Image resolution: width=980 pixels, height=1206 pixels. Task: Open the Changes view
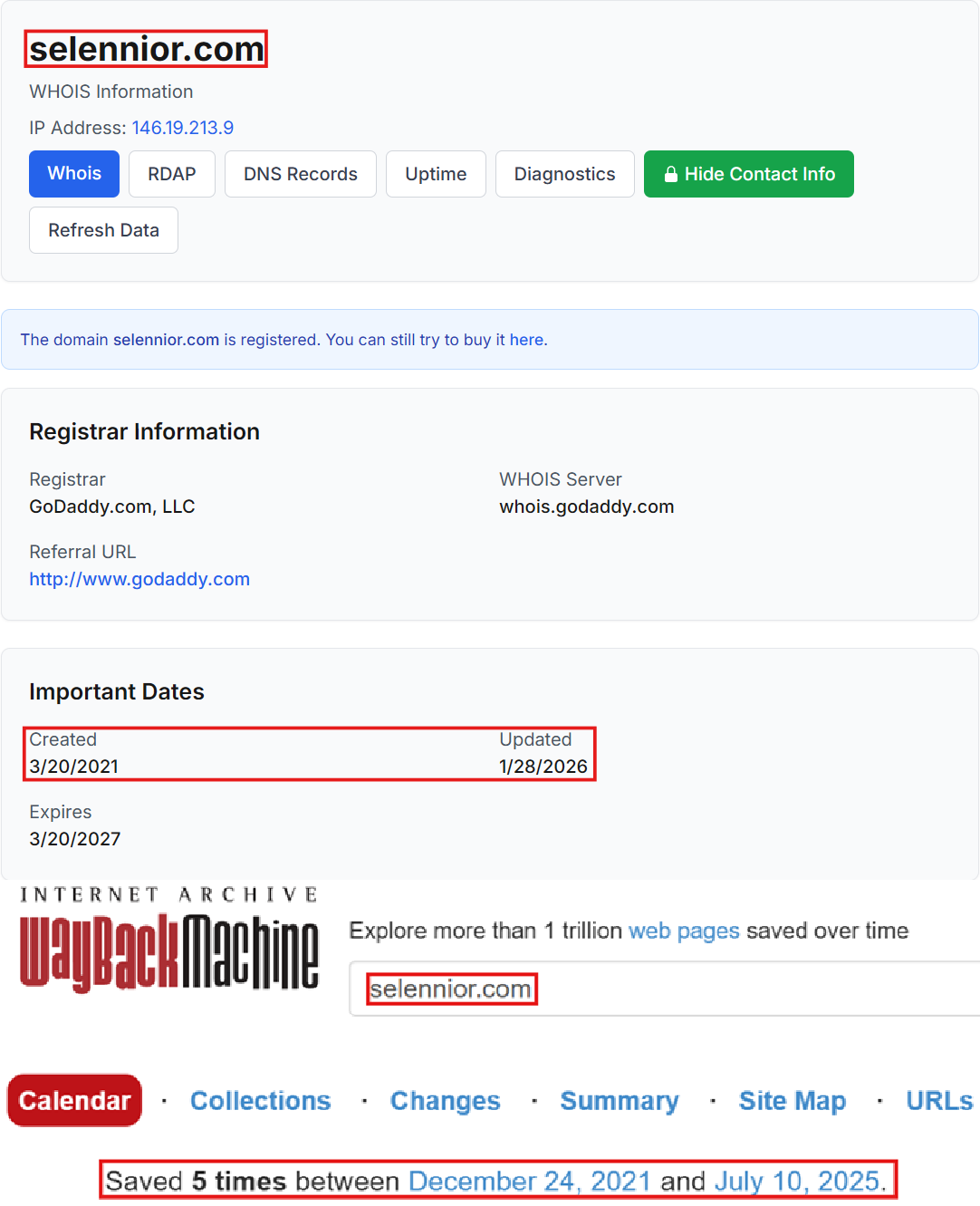(445, 1101)
